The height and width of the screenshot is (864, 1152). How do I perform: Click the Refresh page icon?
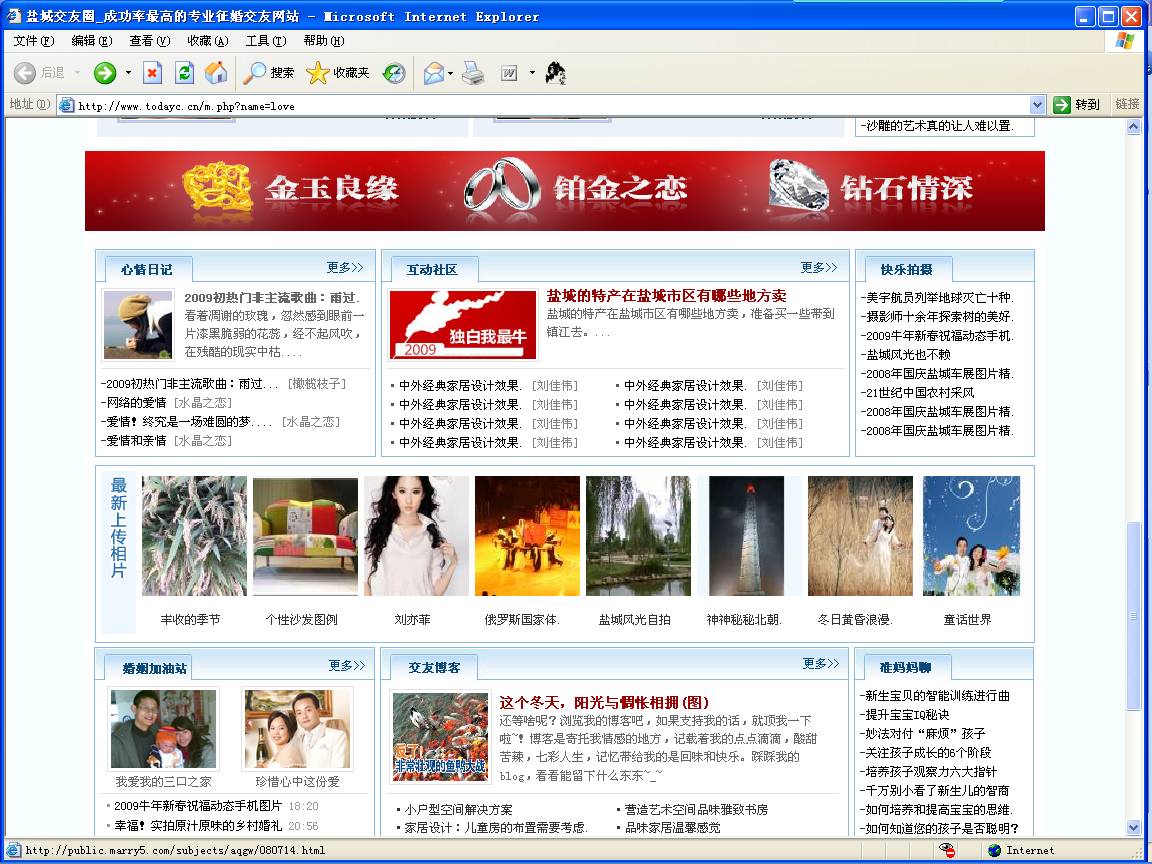184,73
